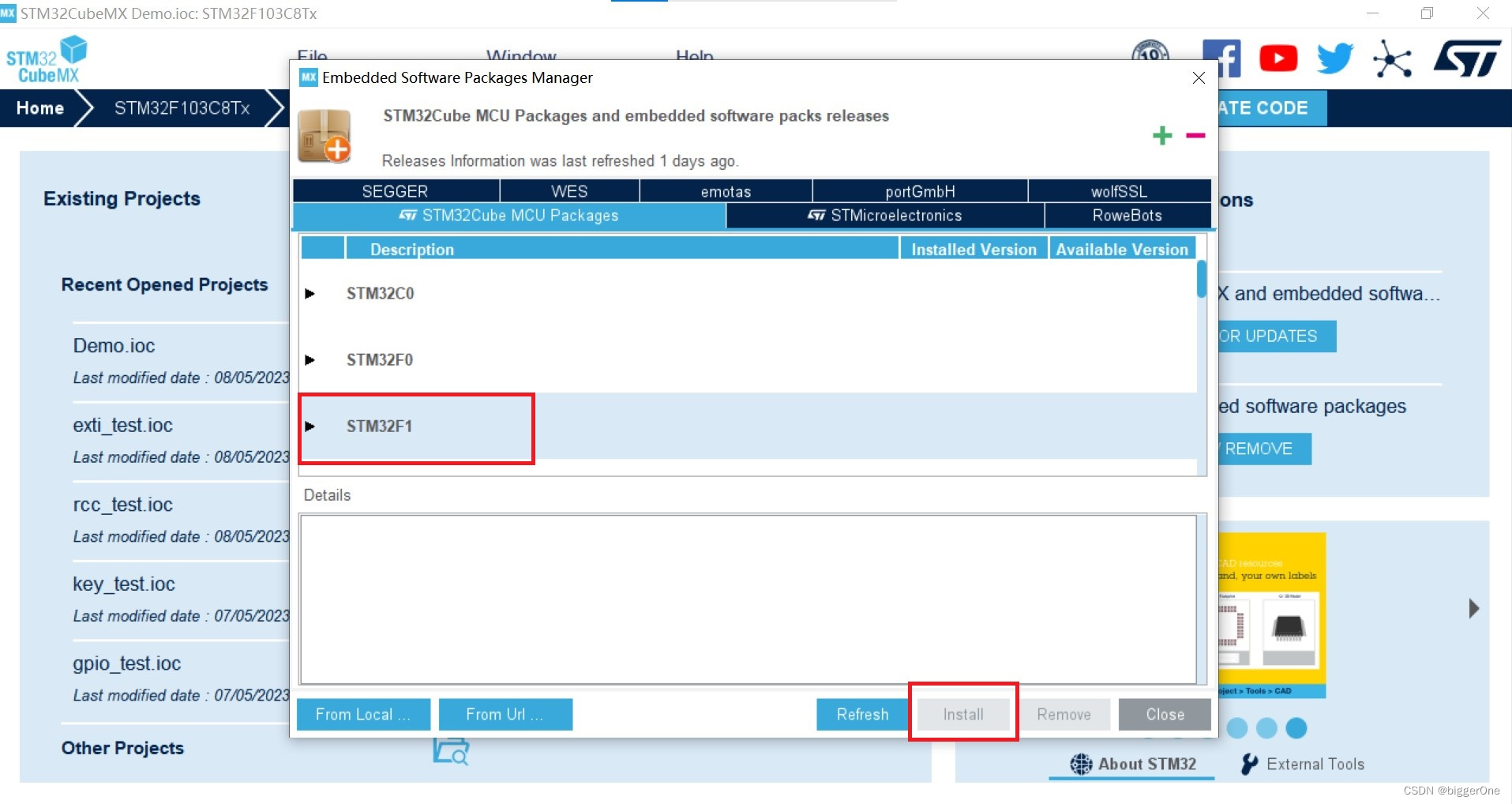The height and width of the screenshot is (804, 1512).
Task: Select the STM32C0 description text
Action: tap(380, 293)
